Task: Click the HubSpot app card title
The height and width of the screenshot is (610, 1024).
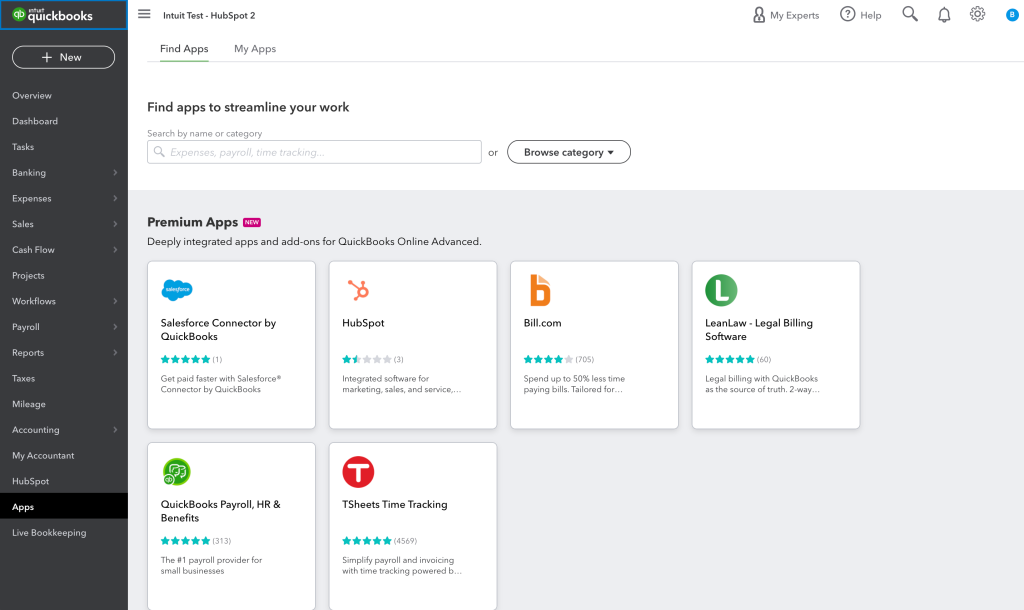Action: [x=363, y=323]
